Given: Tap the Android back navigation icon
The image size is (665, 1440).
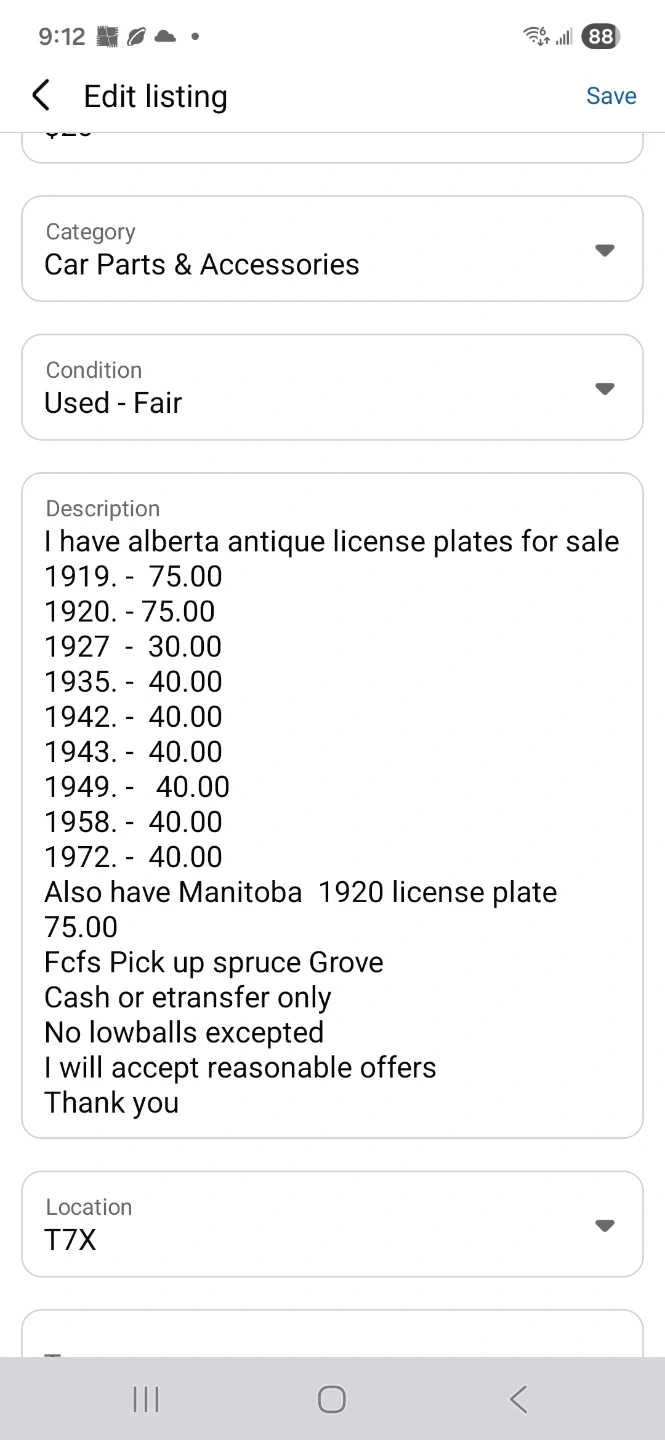Looking at the screenshot, I should coord(518,1399).
